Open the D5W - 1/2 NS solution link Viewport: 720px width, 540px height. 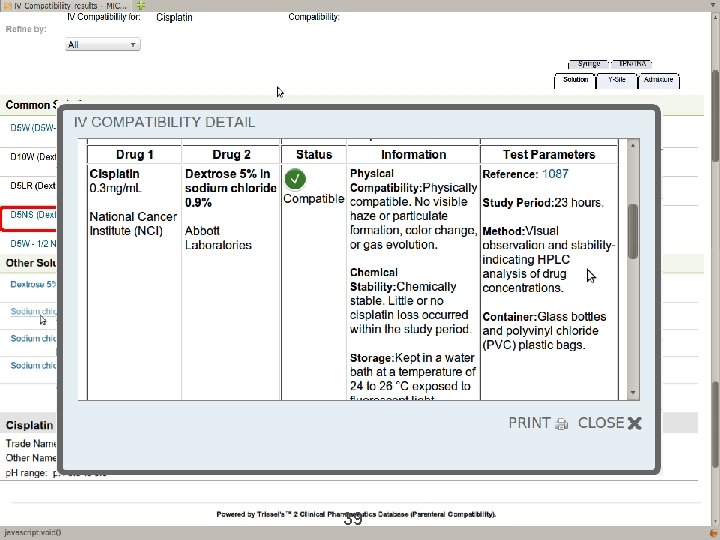point(33,244)
